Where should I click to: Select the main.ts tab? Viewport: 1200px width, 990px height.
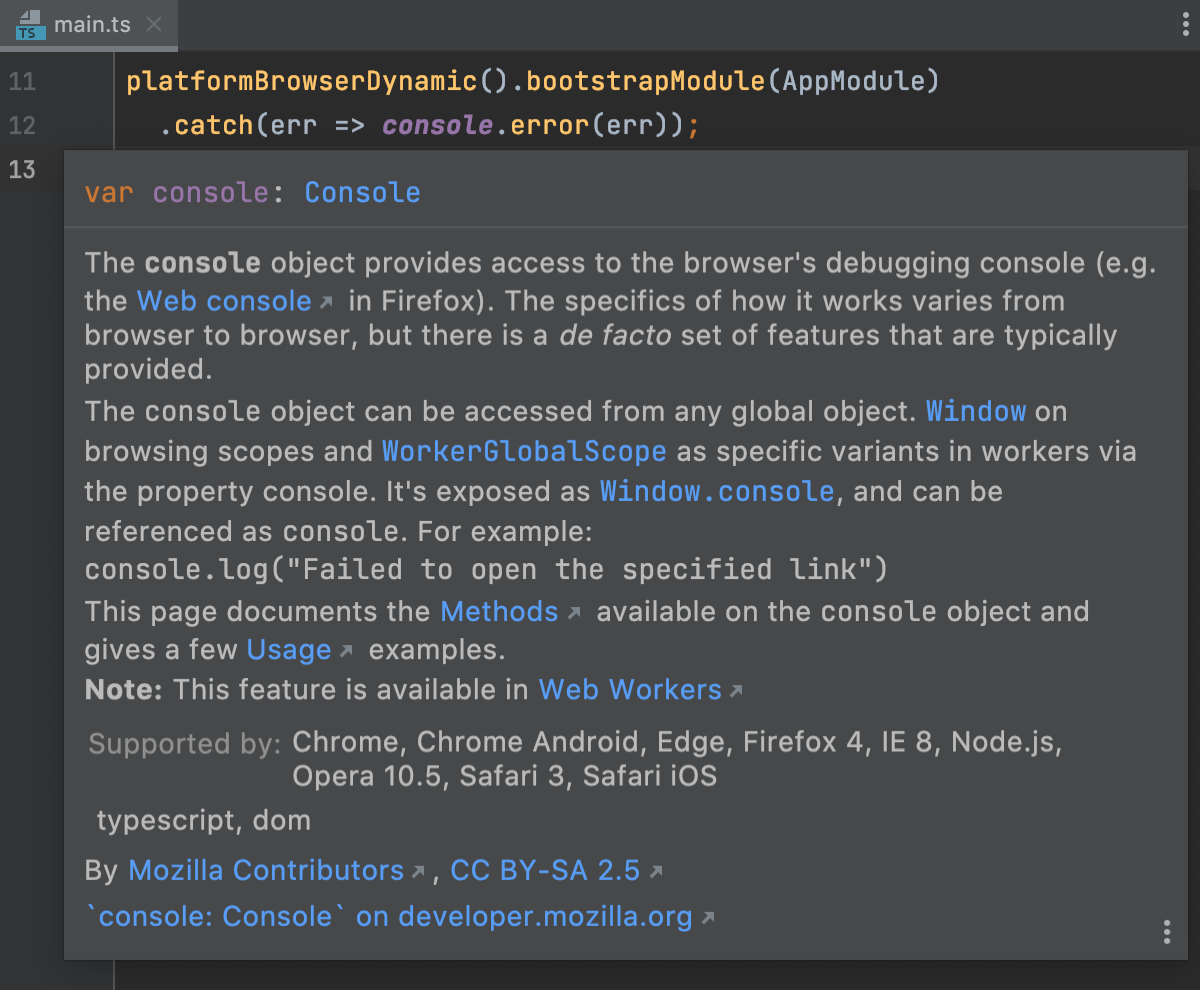click(x=92, y=25)
